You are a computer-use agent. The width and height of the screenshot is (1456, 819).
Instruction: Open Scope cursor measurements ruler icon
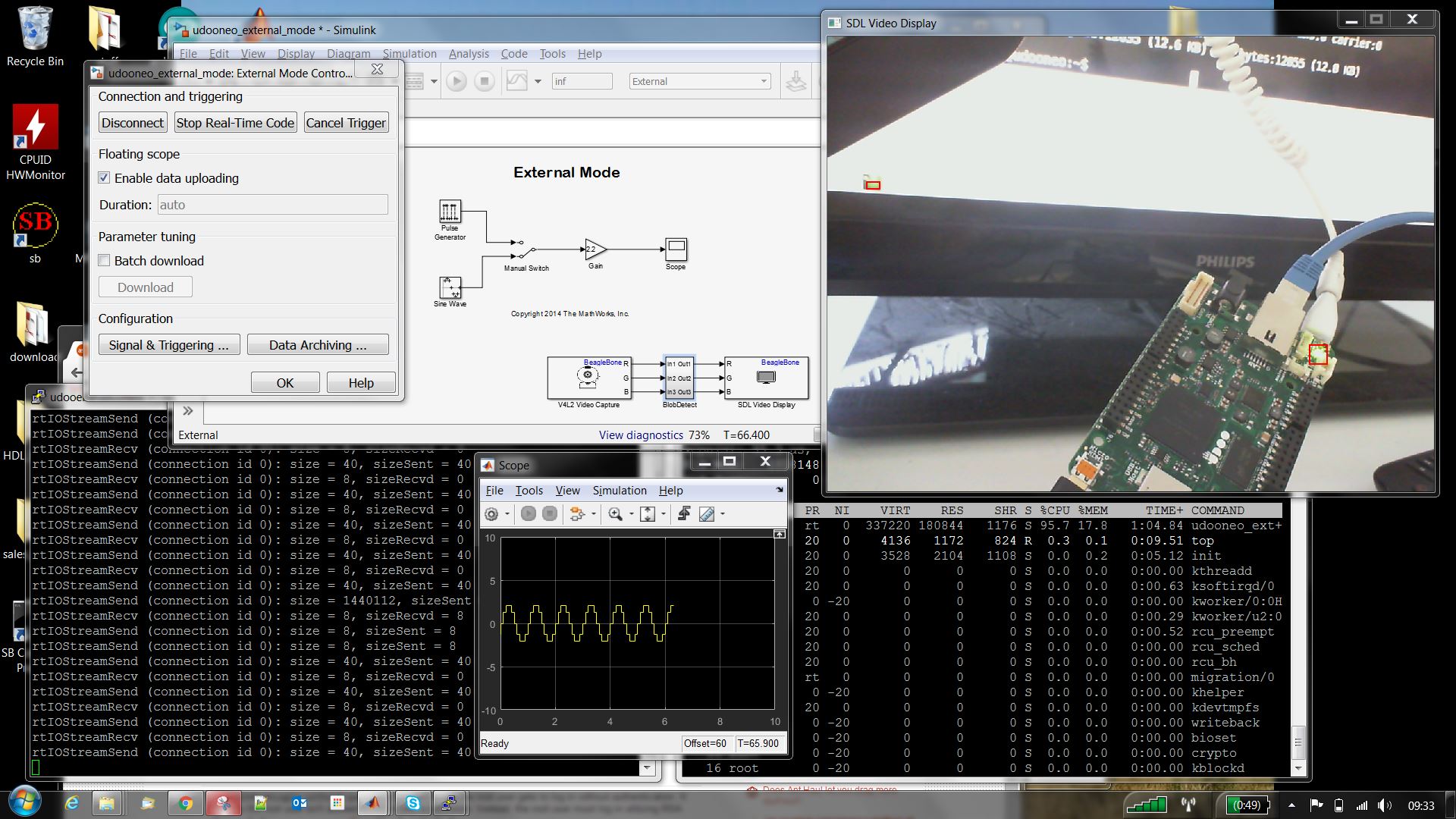pos(707,514)
